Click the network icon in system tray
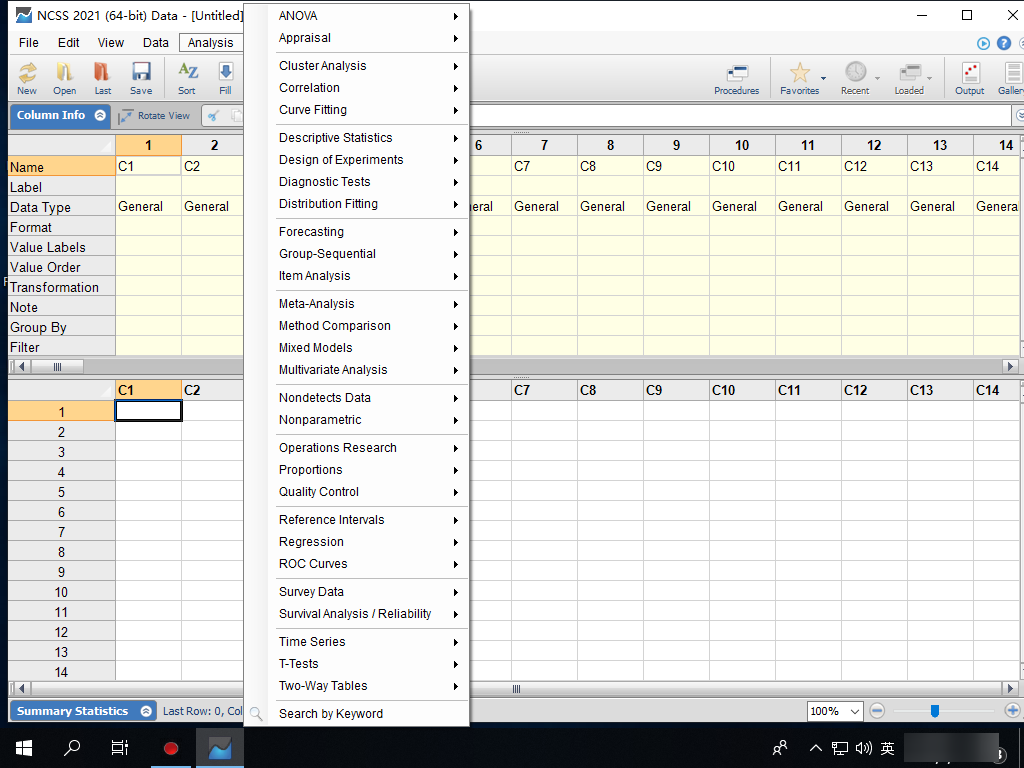This screenshot has height=768, width=1024. tap(840, 748)
